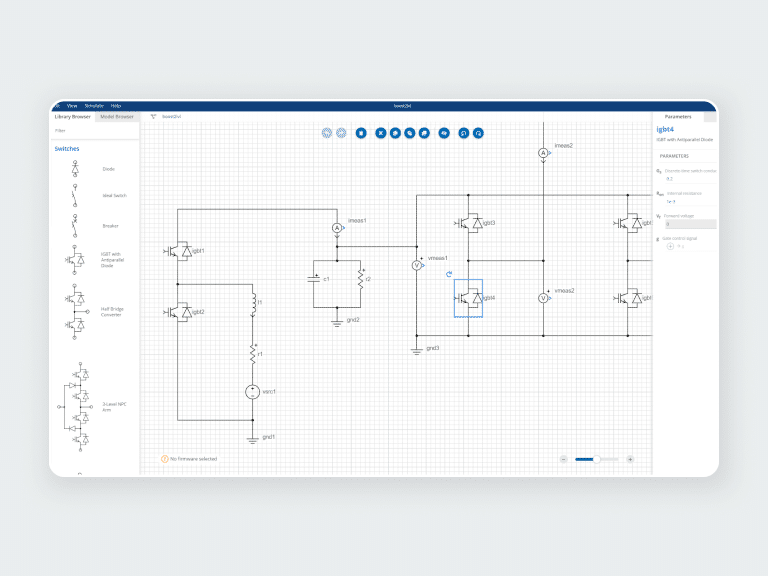This screenshot has height=576, width=768.
Task: Select the imeas2 ammeter
Action: click(543, 153)
